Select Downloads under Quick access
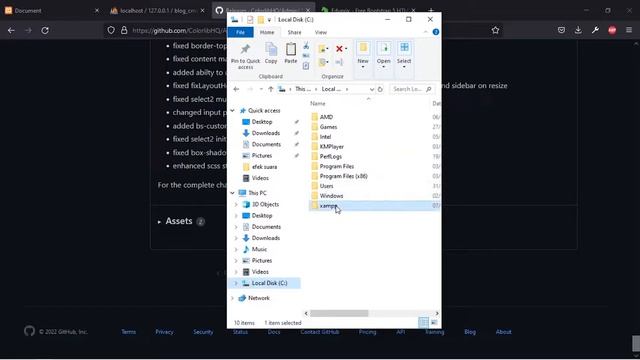This screenshot has height=360, width=640. point(265,133)
